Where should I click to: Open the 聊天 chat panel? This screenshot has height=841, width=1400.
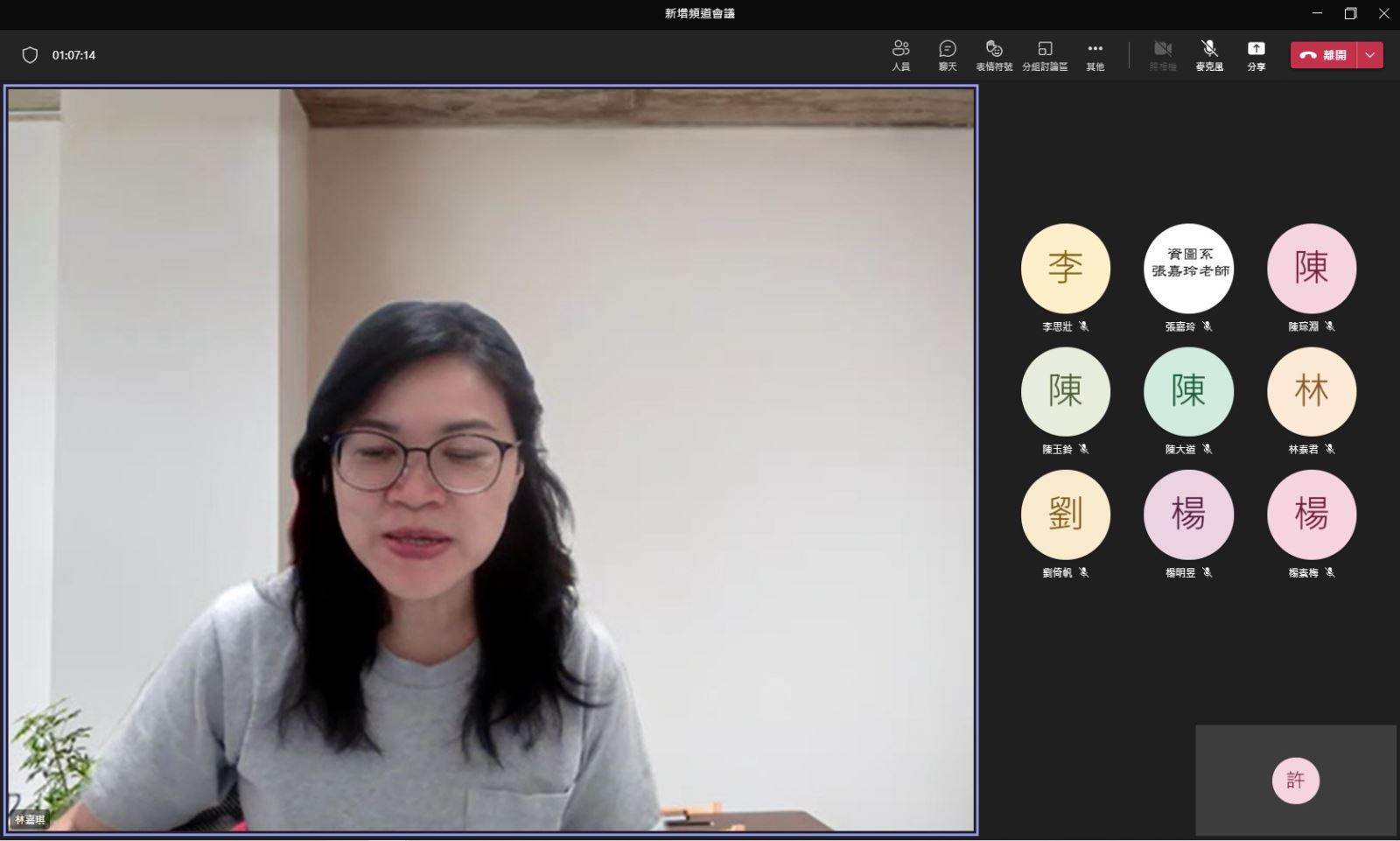click(947, 54)
